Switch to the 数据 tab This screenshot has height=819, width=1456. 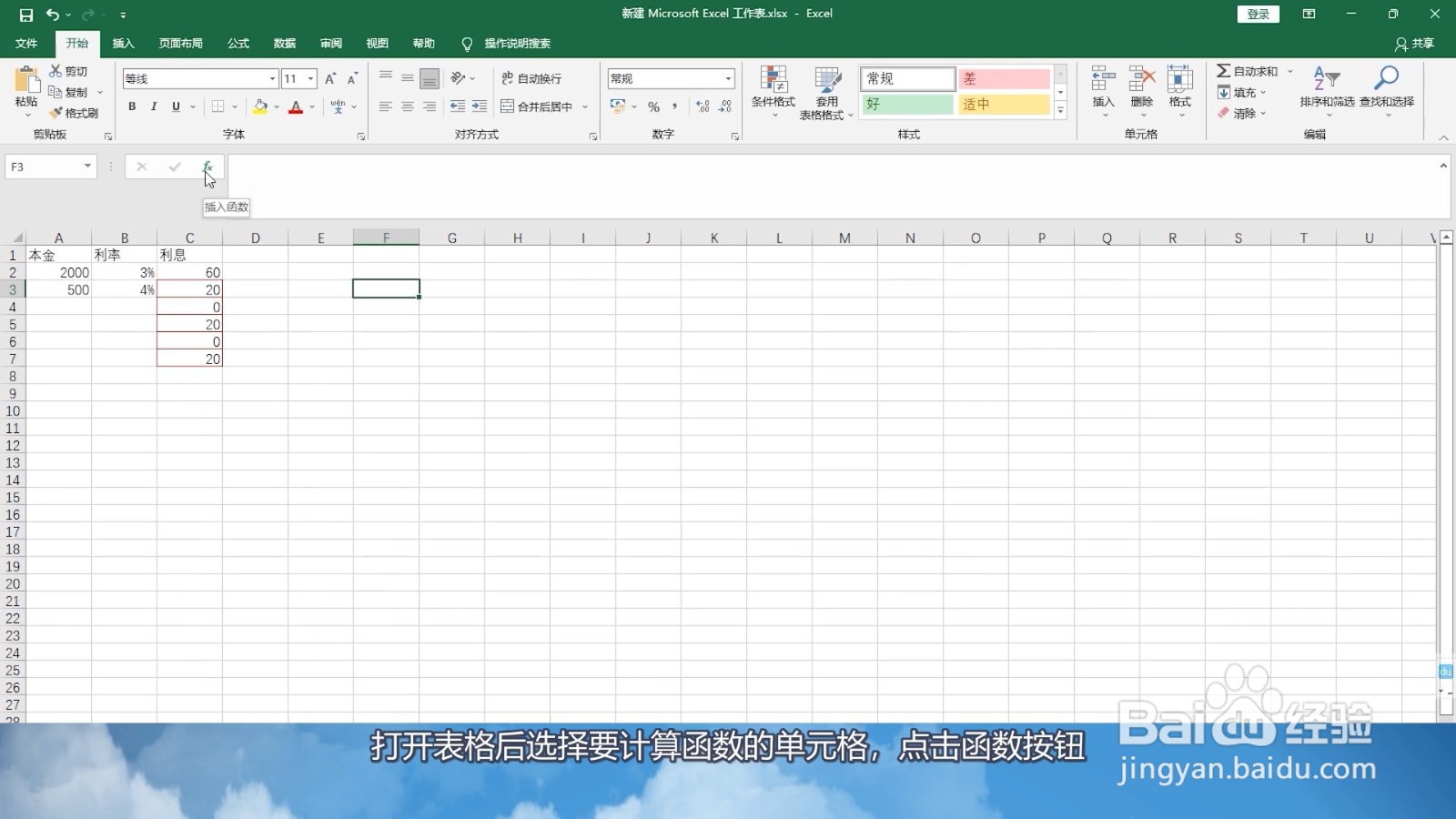pyautogui.click(x=285, y=44)
